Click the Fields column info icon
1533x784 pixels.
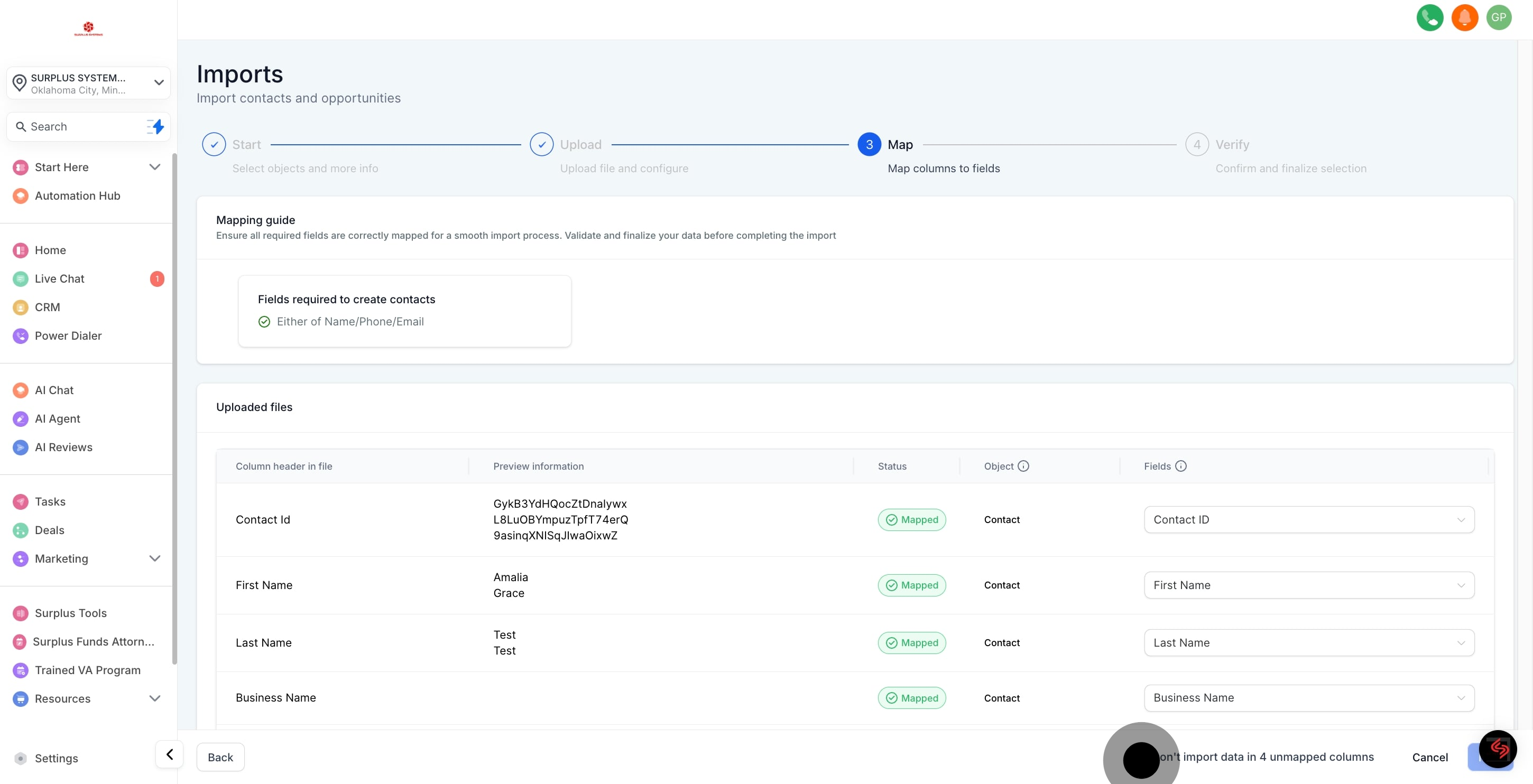pos(1181,466)
